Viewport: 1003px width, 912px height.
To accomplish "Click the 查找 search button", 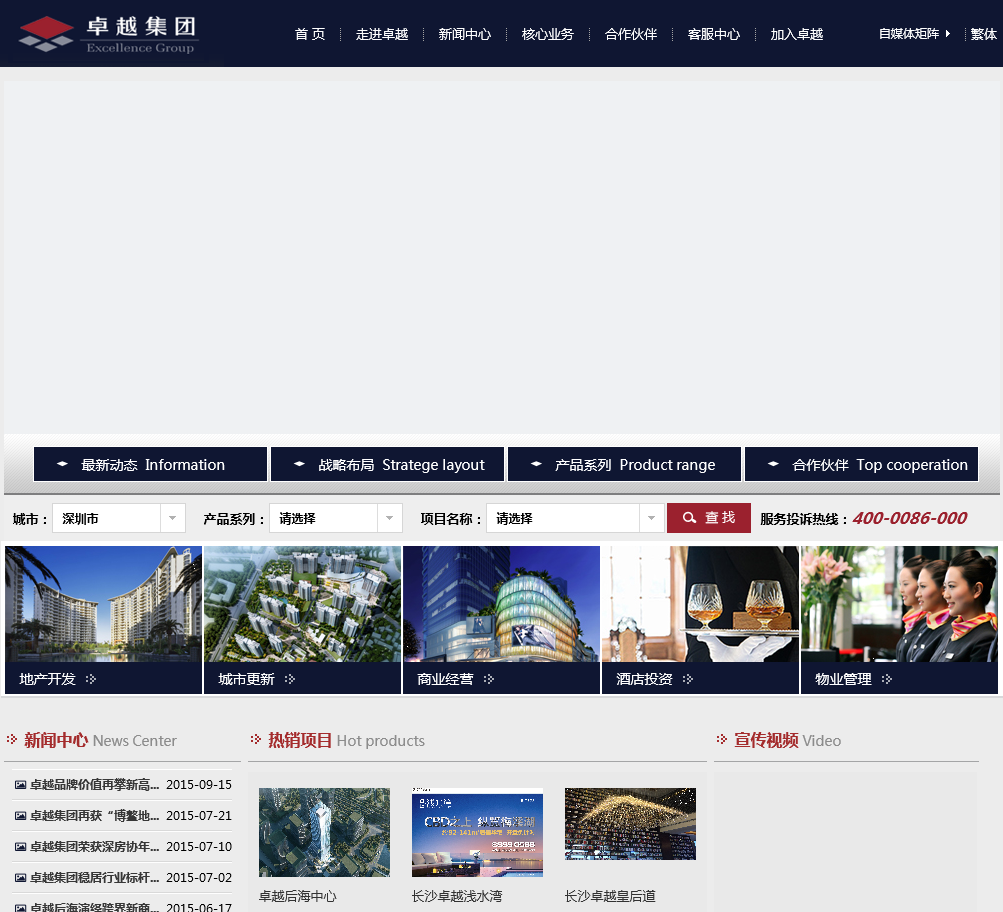I will pyautogui.click(x=709, y=518).
